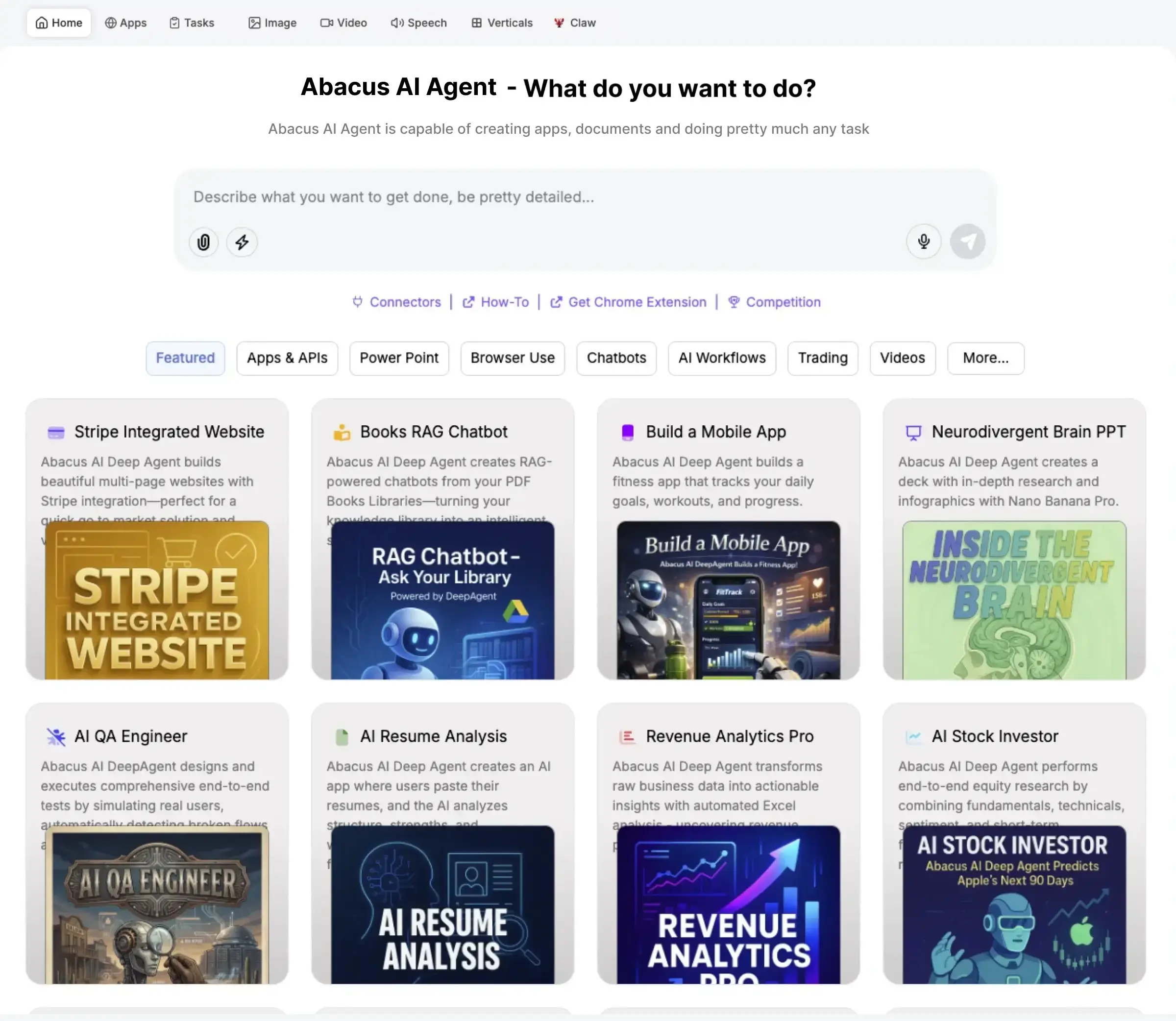Go to the Tasks tab
1176x1021 pixels.
coord(192,23)
